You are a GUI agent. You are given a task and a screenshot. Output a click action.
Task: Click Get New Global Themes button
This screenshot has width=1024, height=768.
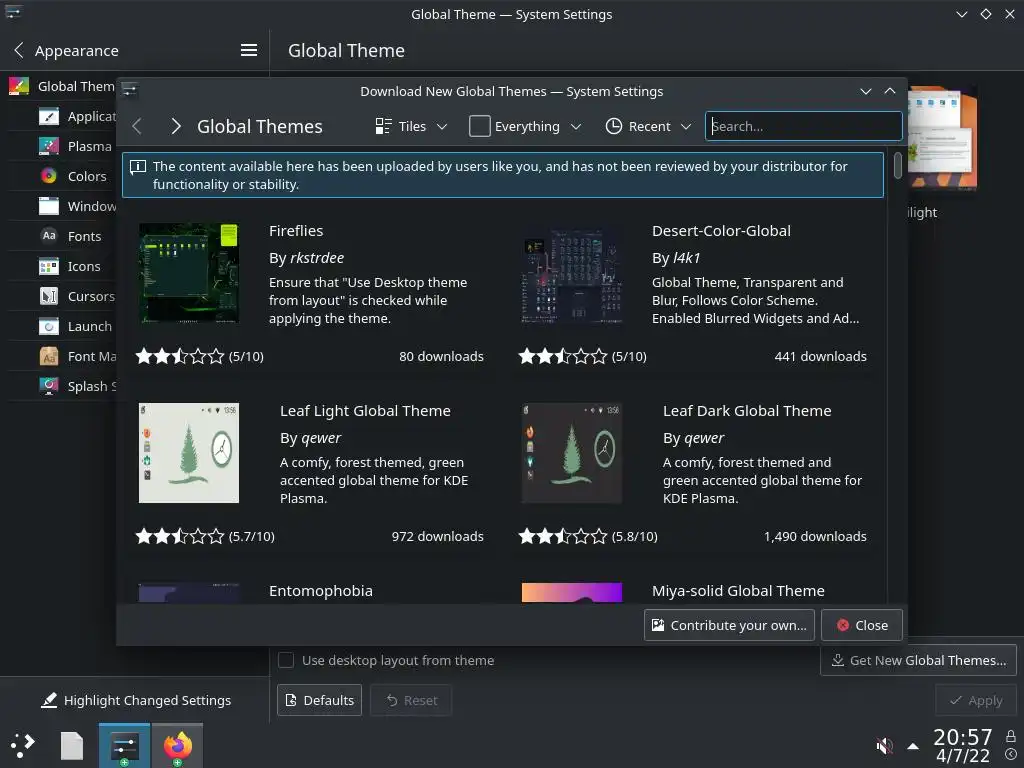[x=918, y=660]
